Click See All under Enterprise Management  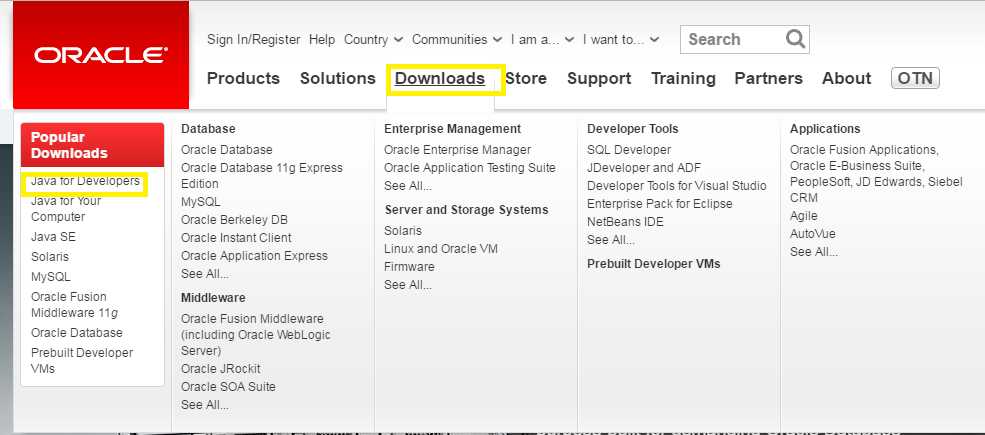pyautogui.click(x=408, y=186)
